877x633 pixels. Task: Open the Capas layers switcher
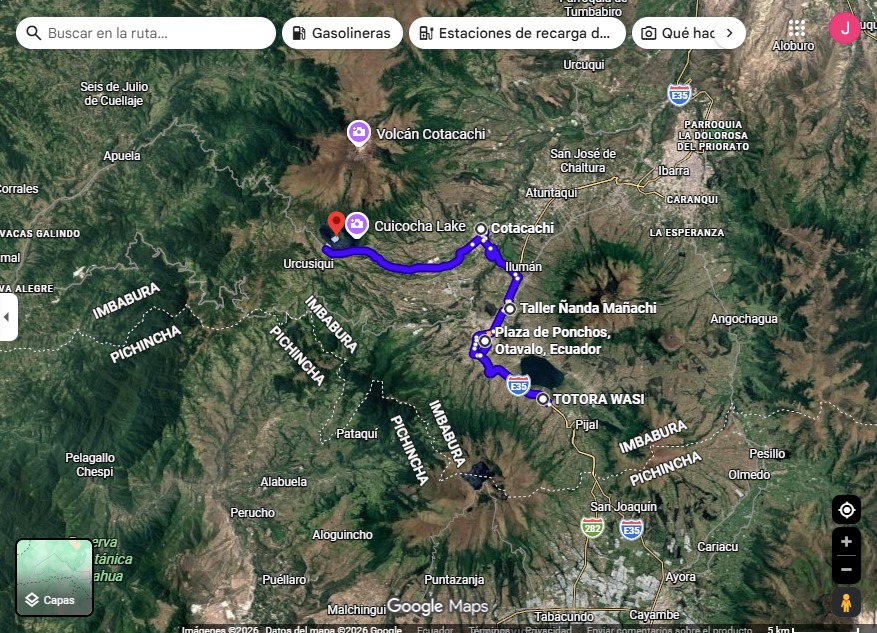(54, 578)
